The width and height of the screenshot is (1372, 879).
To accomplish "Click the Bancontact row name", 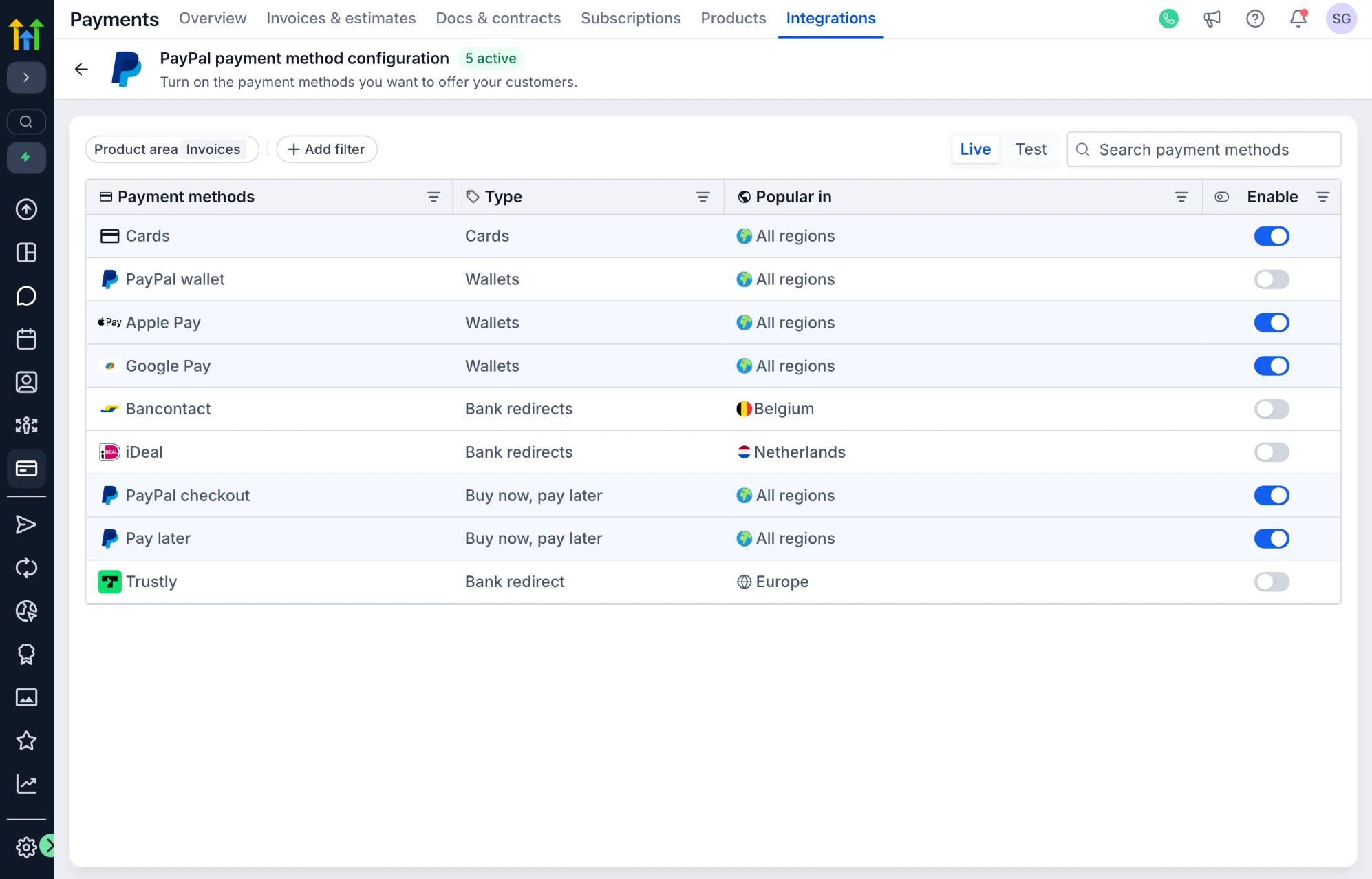I will pyautogui.click(x=168, y=409).
